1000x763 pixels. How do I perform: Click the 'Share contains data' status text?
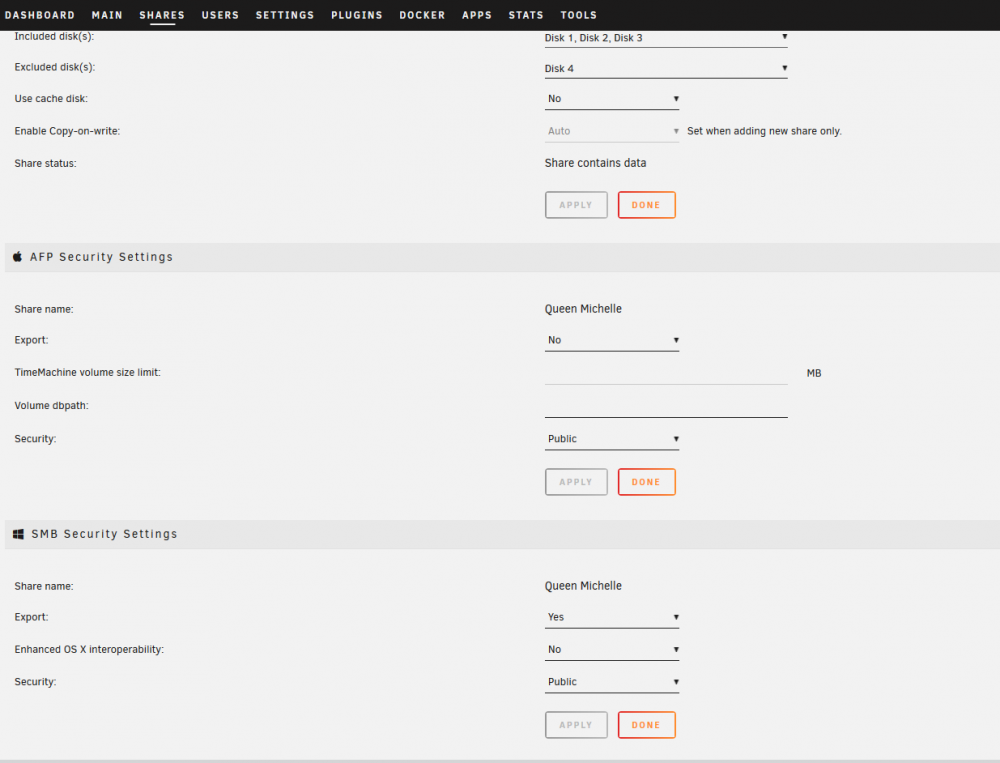pos(595,163)
